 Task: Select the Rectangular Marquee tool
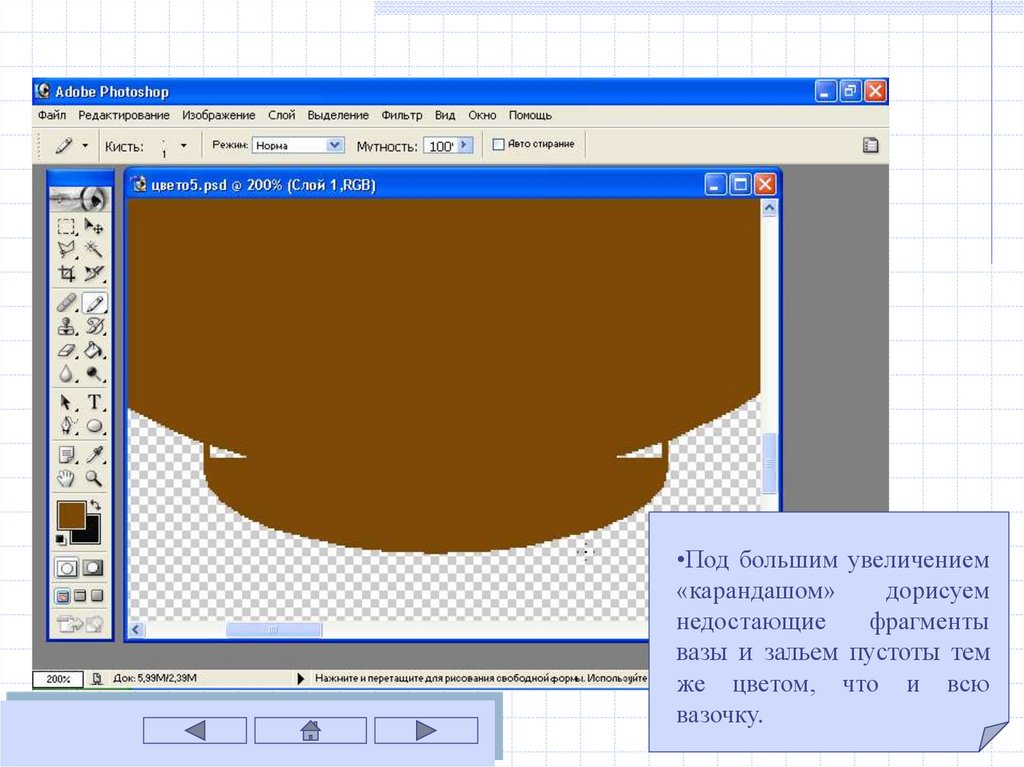click(x=67, y=227)
